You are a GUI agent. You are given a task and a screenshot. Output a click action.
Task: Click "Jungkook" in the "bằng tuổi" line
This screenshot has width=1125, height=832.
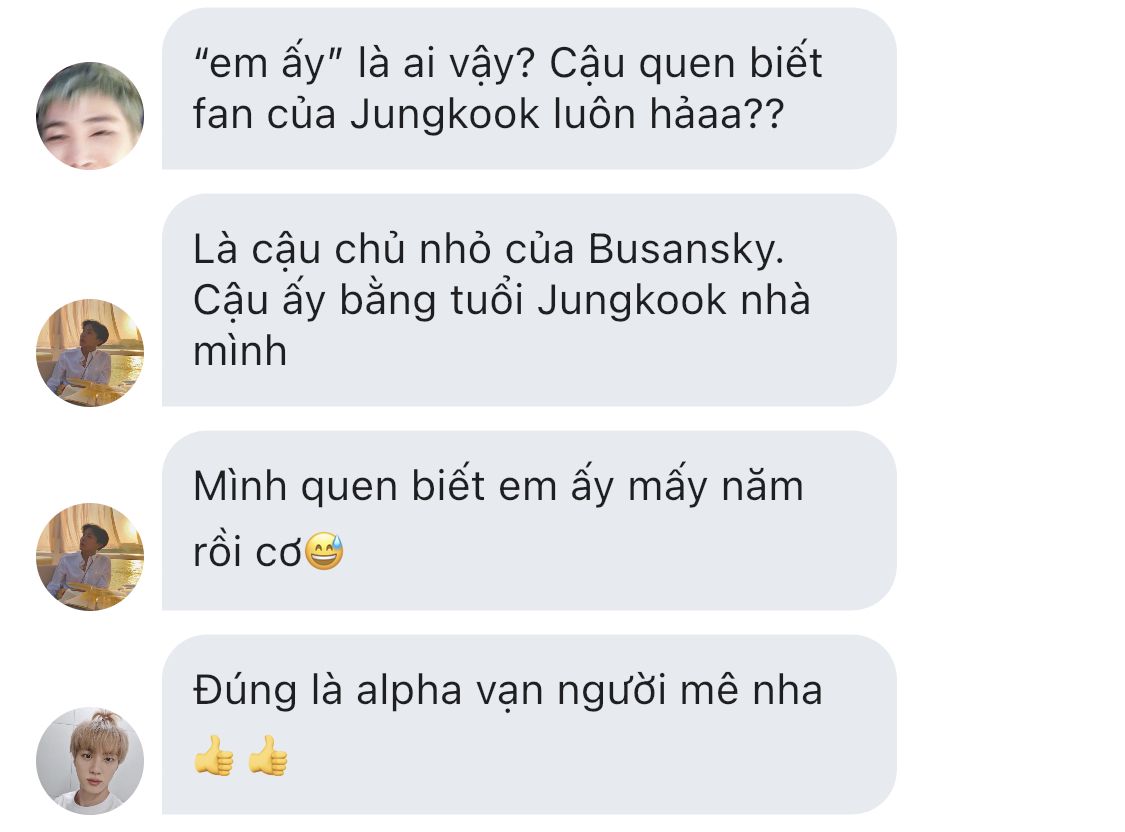pyautogui.click(x=631, y=301)
